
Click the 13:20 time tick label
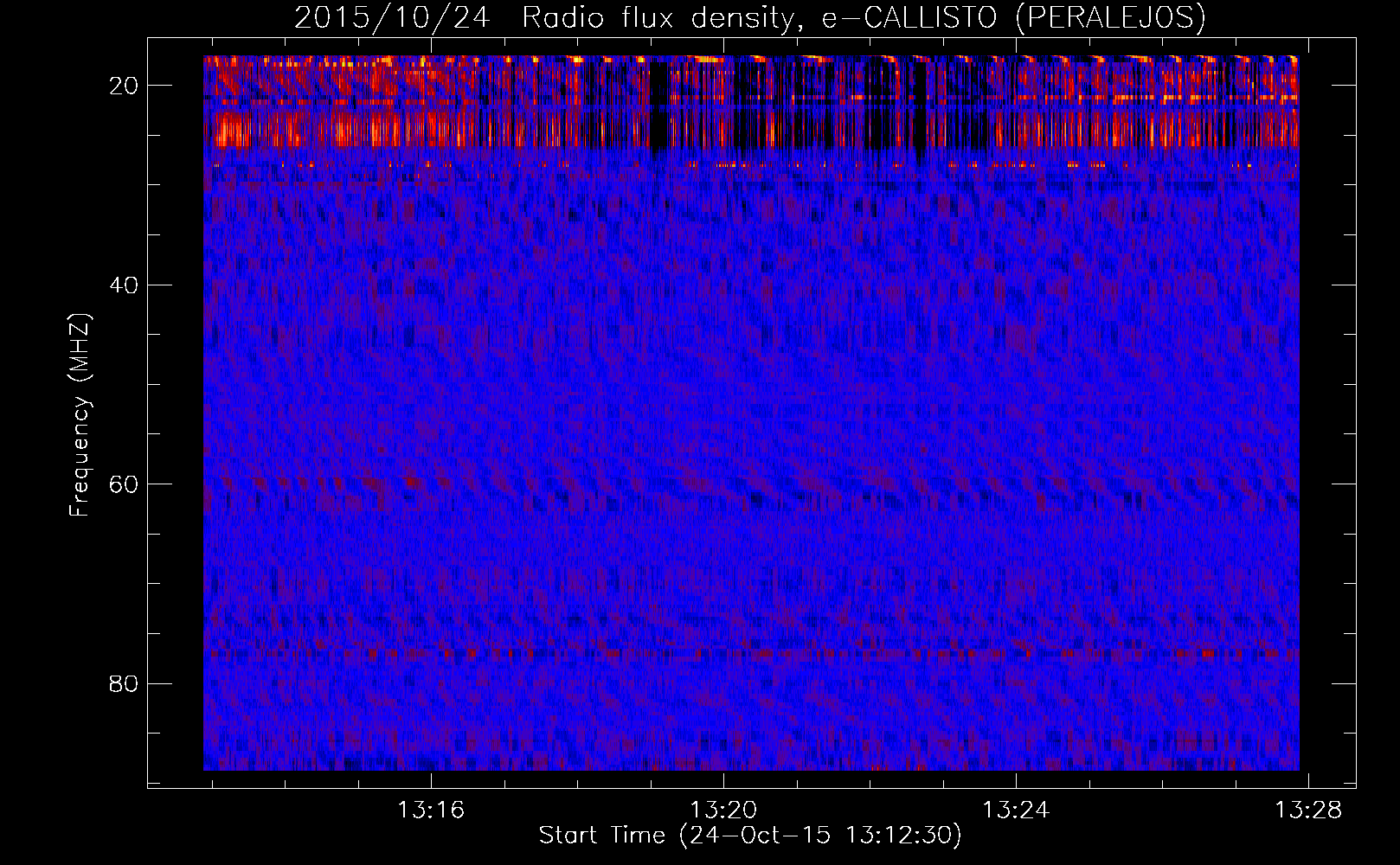tap(722, 810)
